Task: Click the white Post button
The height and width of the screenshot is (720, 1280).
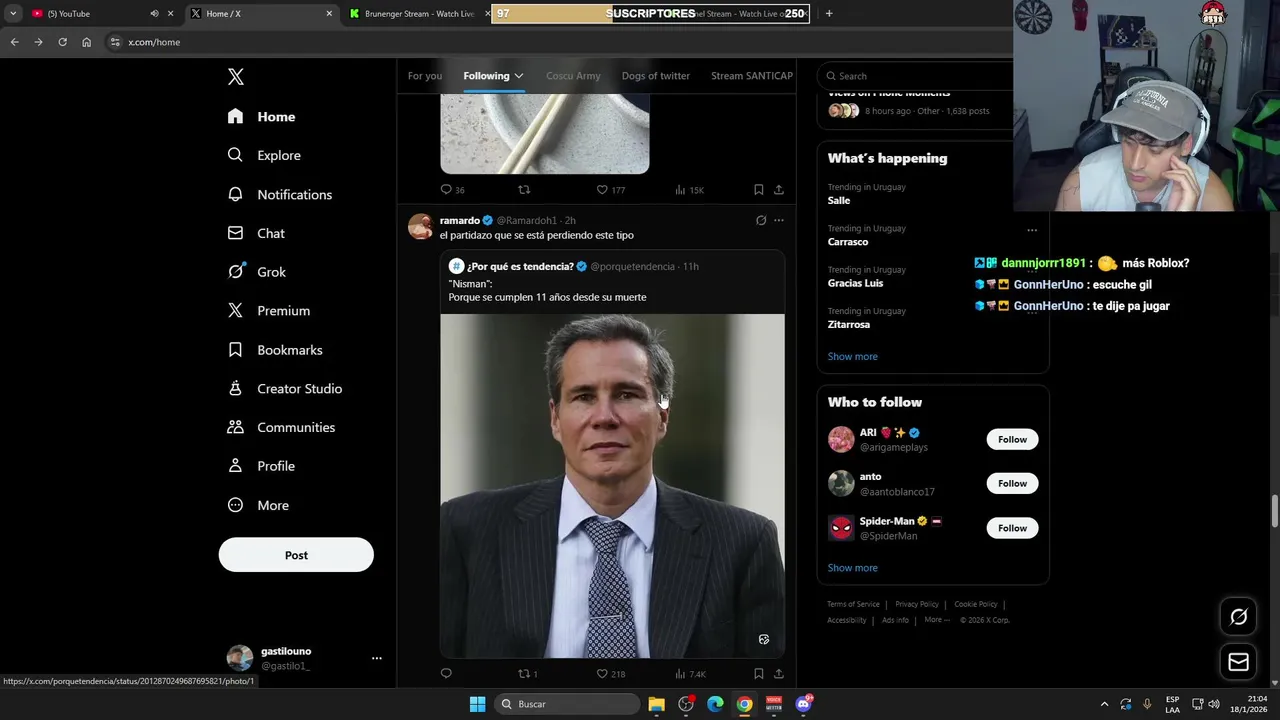Action: point(296,555)
